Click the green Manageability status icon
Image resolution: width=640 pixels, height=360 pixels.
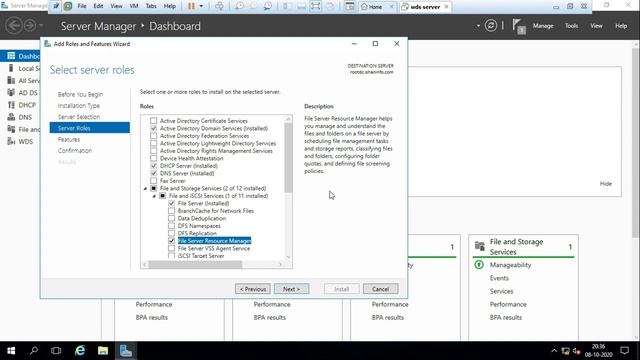click(479, 265)
